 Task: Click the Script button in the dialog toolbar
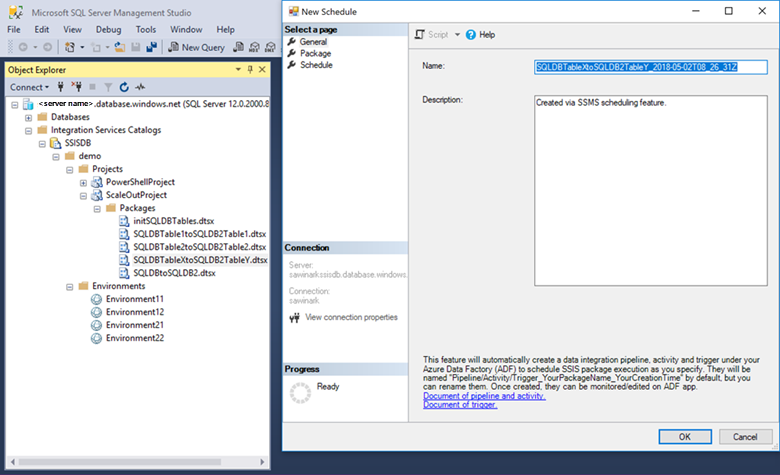click(432, 35)
